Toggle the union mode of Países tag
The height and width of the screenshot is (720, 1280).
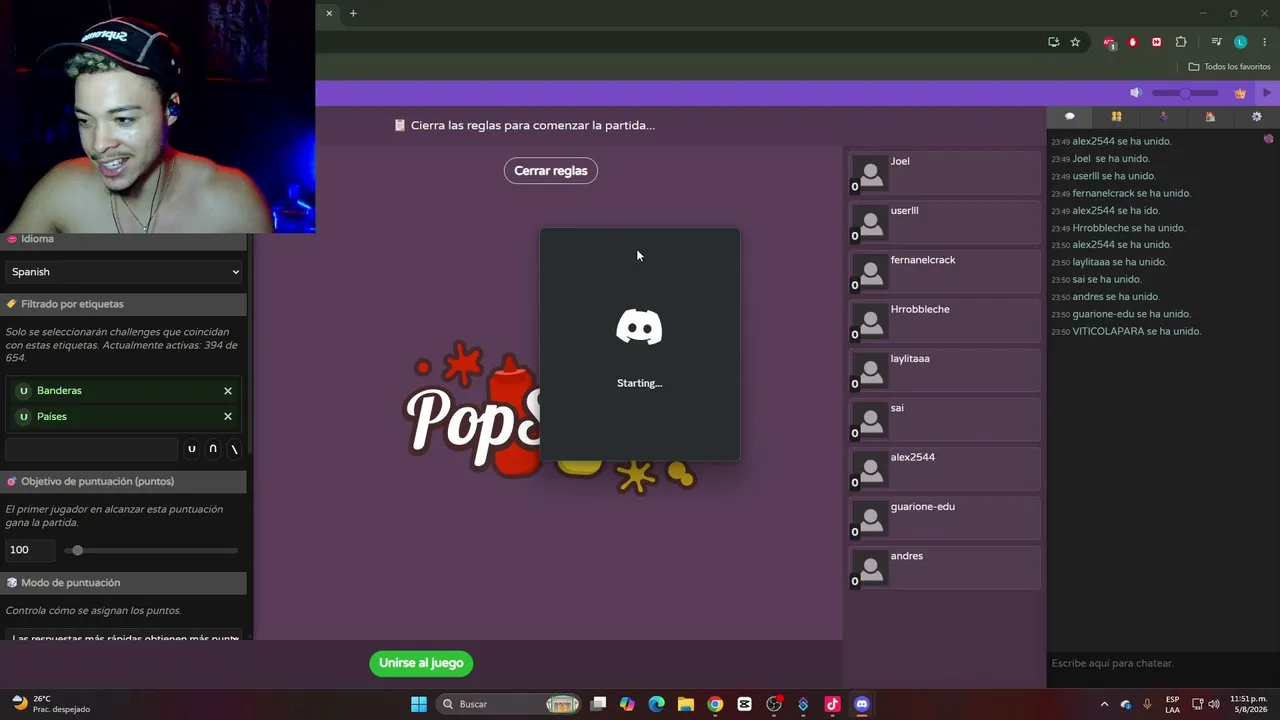[24, 417]
